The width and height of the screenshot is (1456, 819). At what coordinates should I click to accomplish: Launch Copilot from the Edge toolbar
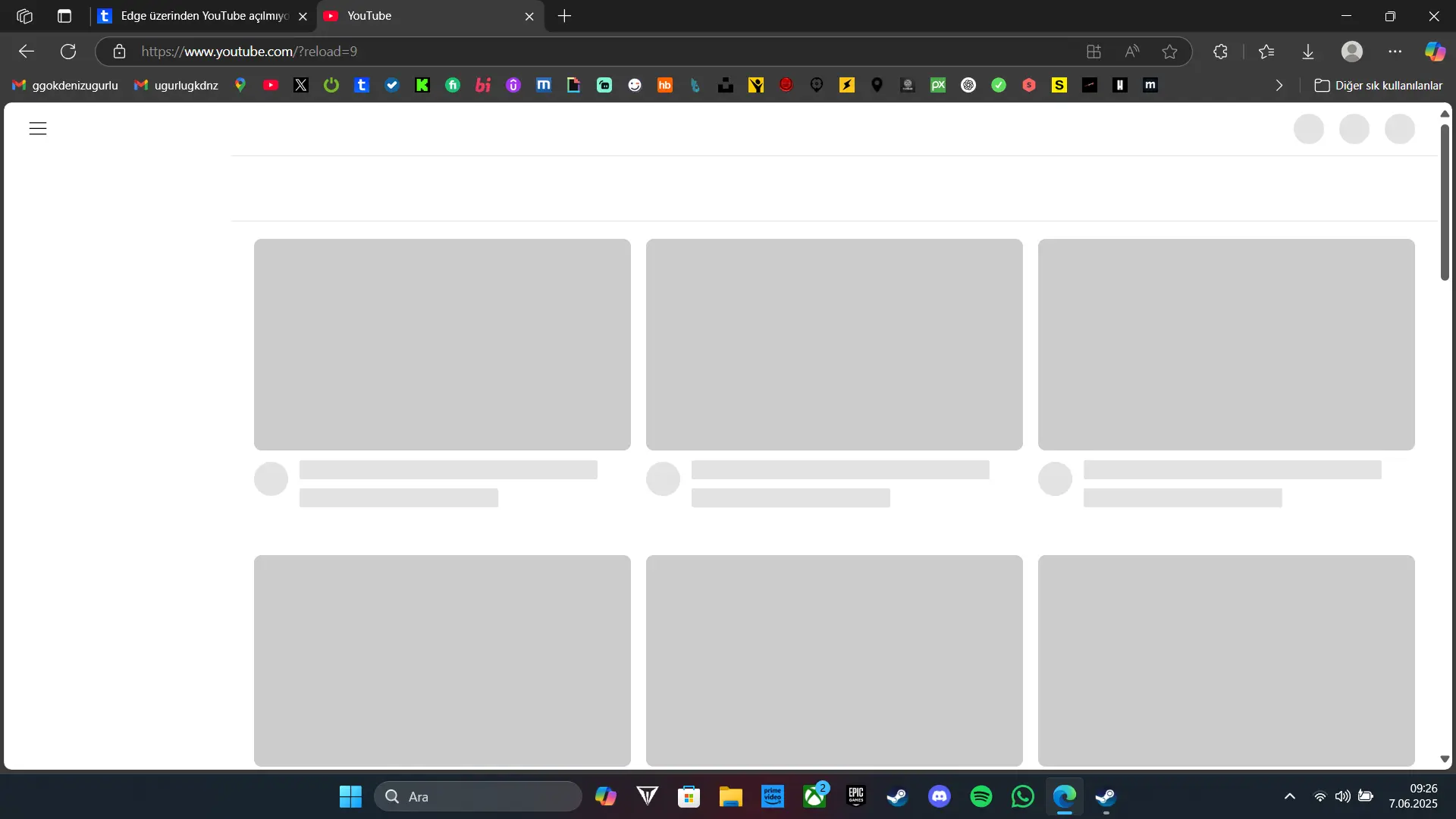pyautogui.click(x=1435, y=52)
